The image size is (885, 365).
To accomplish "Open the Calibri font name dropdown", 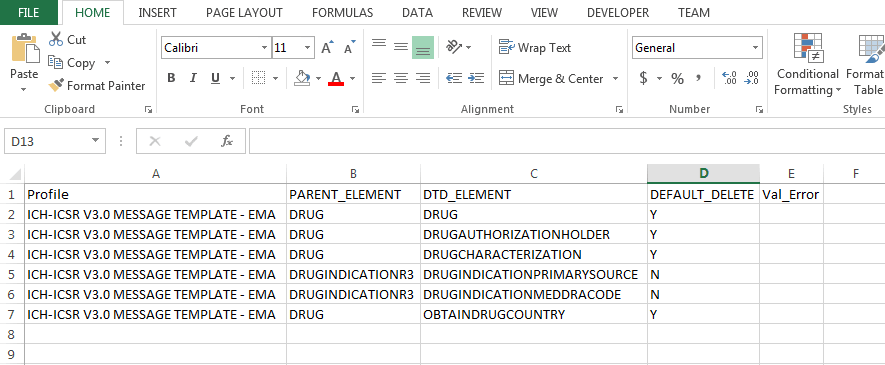I will [264, 48].
